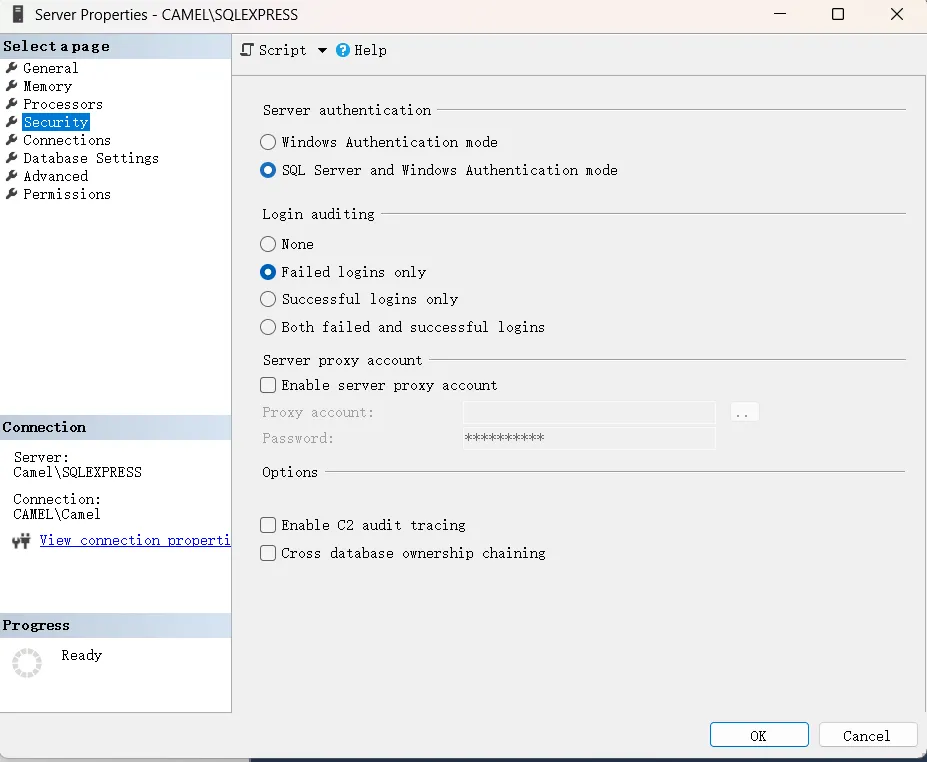Image resolution: width=927 pixels, height=762 pixels.
Task: Dismiss dialog with Cancel button
Action: pyautogui.click(x=867, y=735)
